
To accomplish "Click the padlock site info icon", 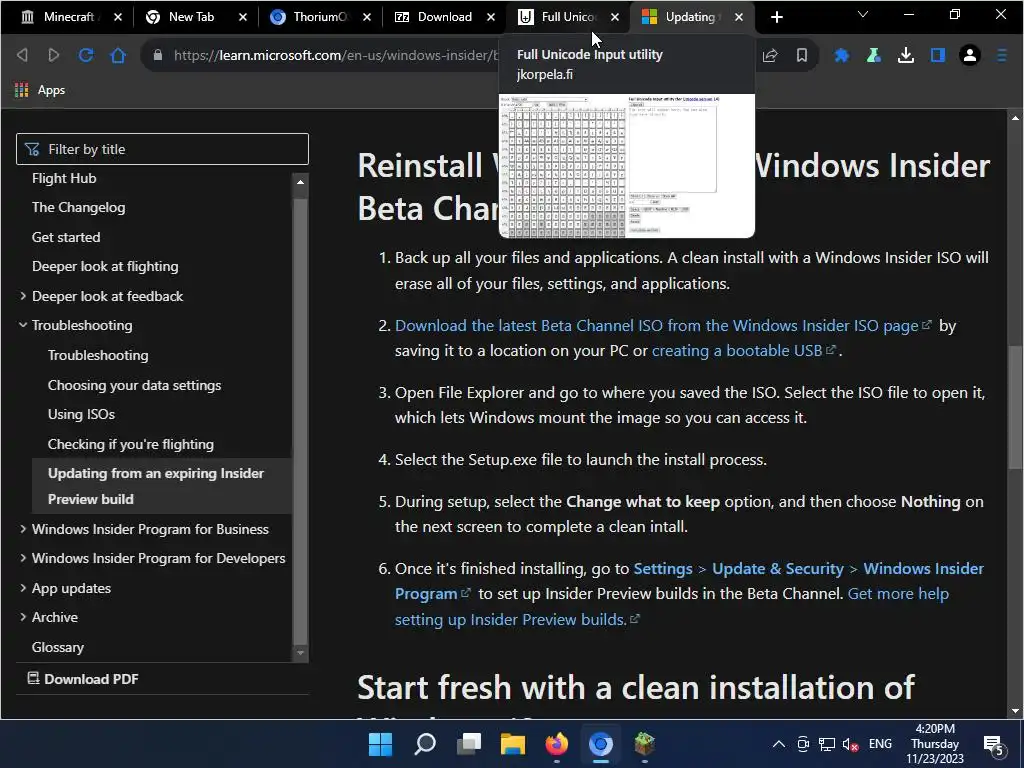I will pyautogui.click(x=157, y=56).
